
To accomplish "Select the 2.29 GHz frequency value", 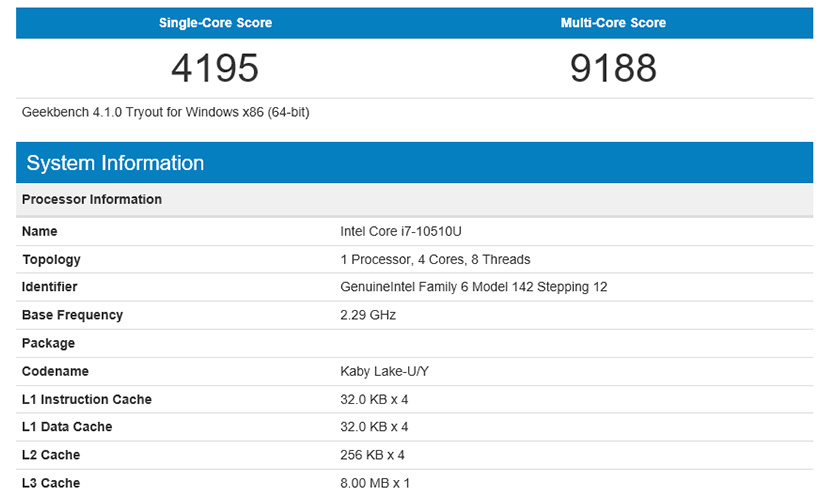I will point(368,315).
